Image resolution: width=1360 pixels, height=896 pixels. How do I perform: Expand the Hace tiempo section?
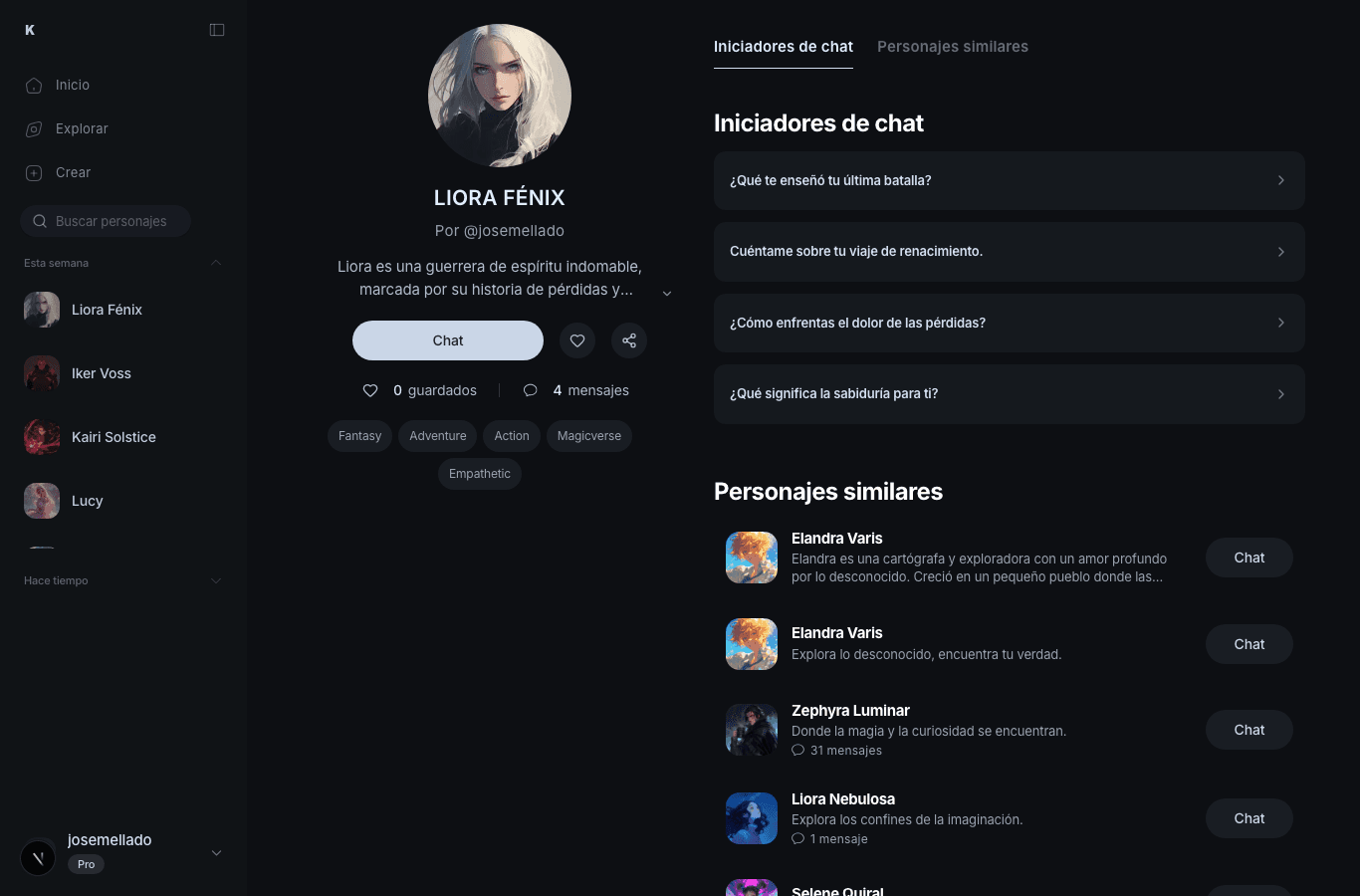click(x=216, y=580)
